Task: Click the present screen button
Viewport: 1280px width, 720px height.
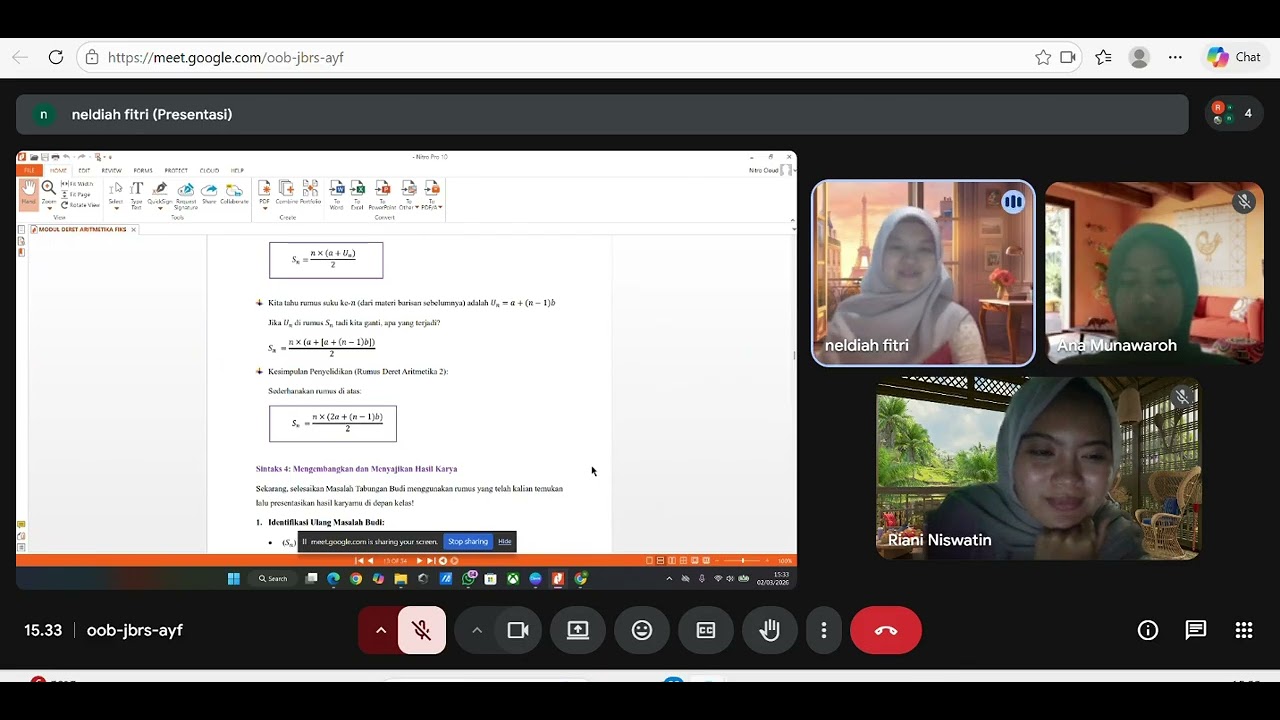Action: point(578,630)
